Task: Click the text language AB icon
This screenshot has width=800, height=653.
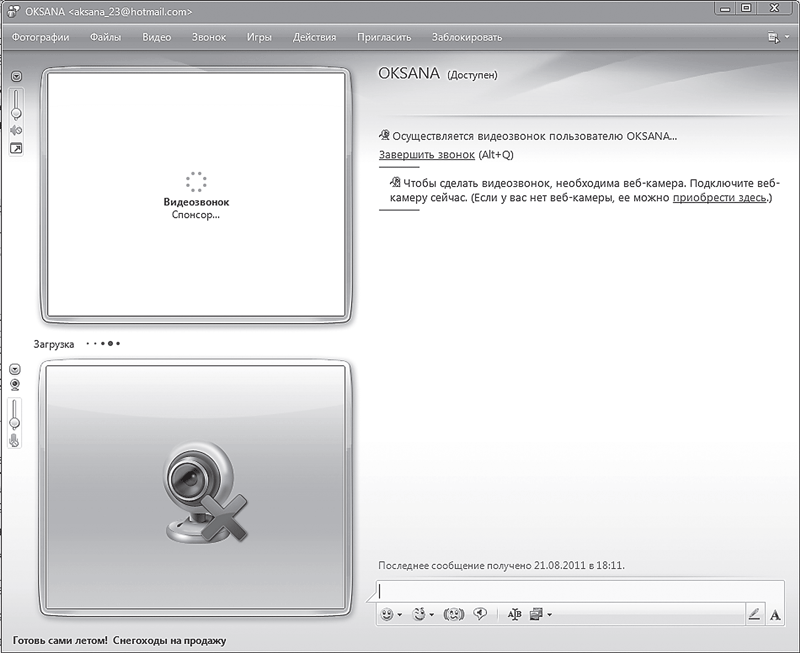Action: pos(515,614)
